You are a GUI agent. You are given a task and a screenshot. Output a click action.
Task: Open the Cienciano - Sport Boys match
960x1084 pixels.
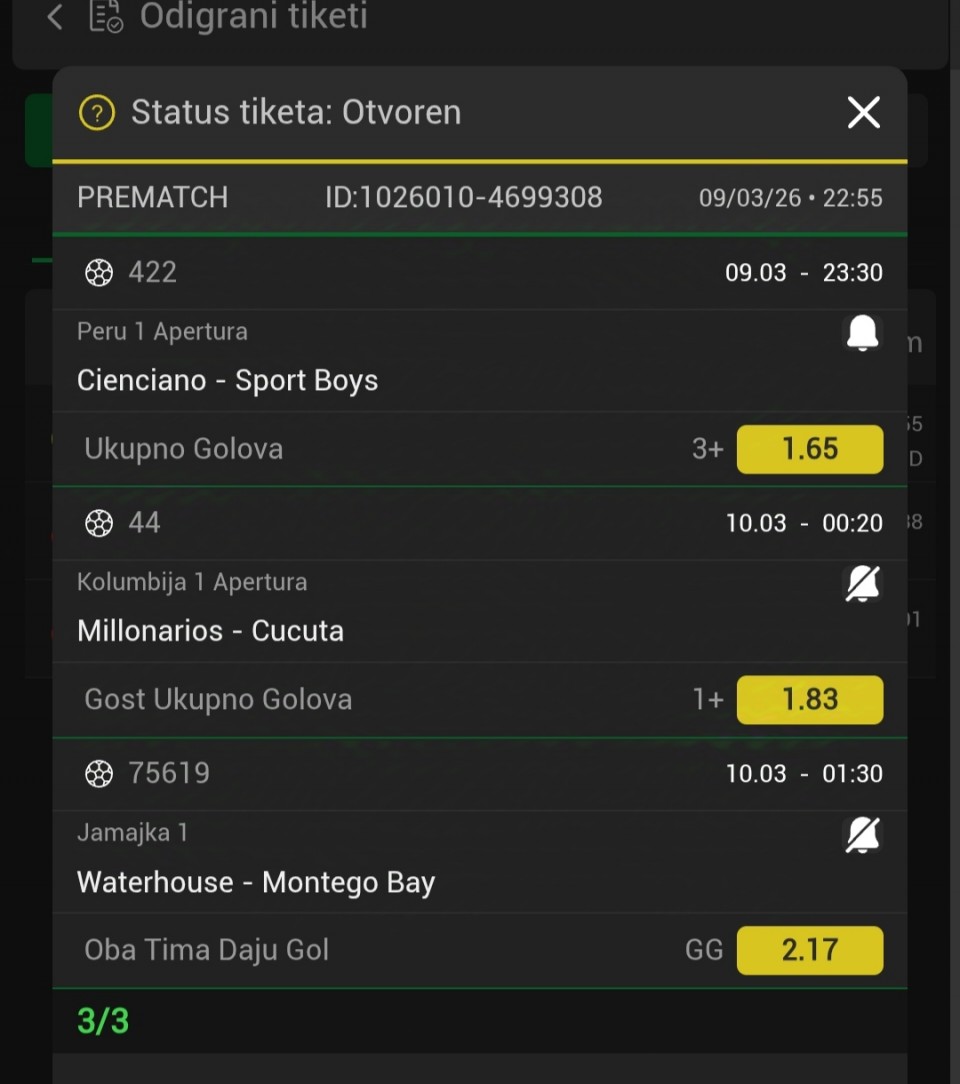[x=228, y=380]
